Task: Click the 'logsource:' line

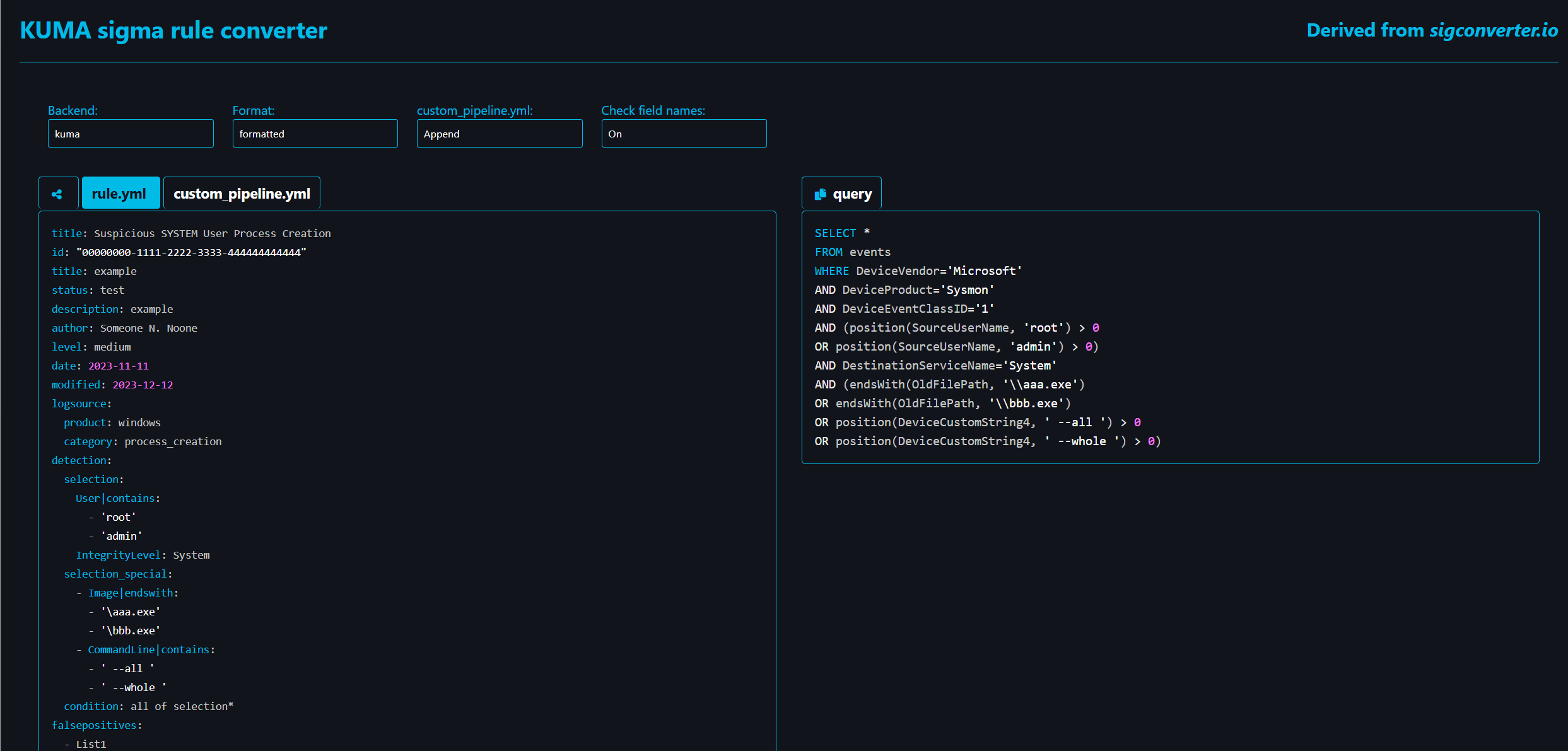Action: point(81,404)
